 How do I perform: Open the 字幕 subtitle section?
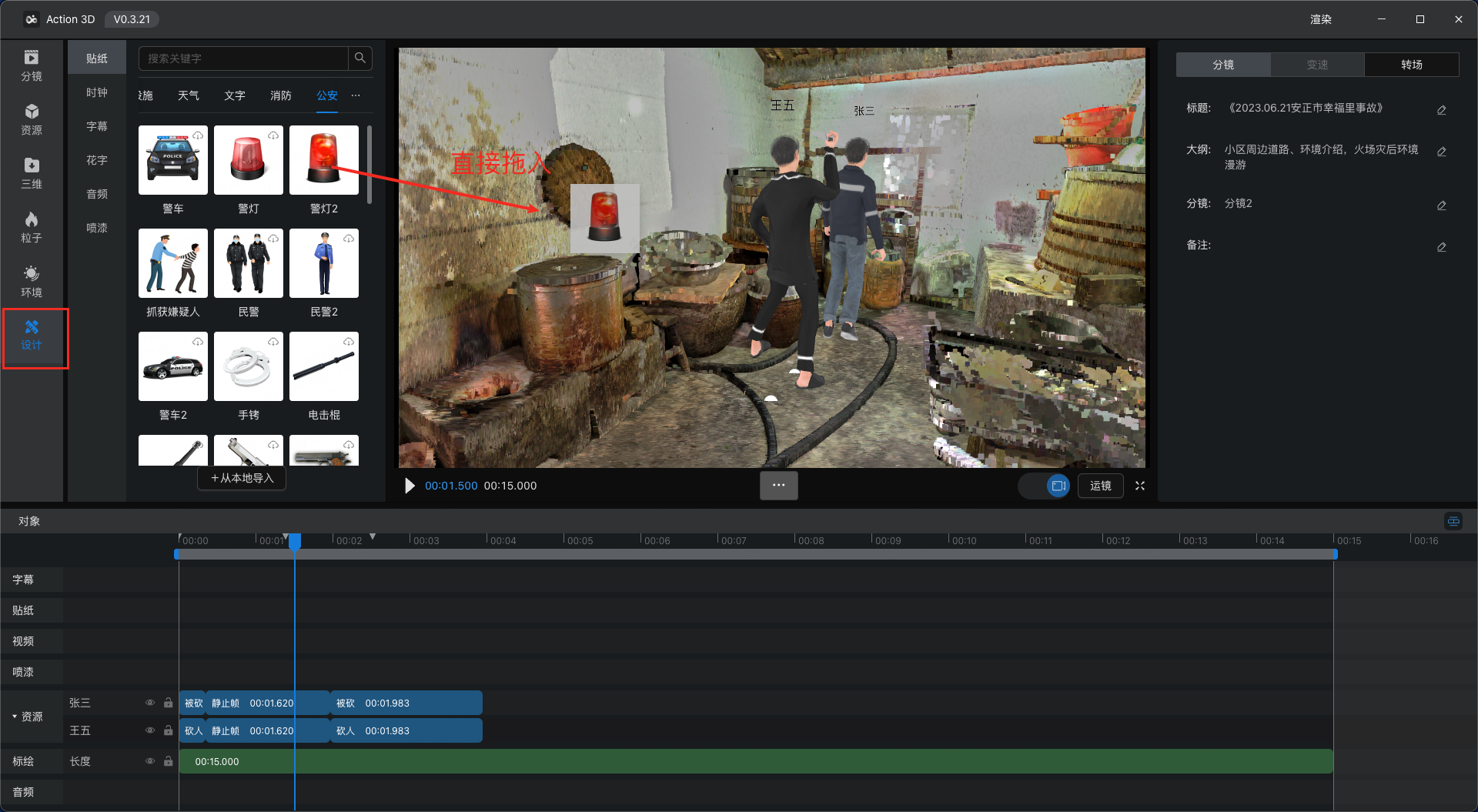tap(97, 126)
